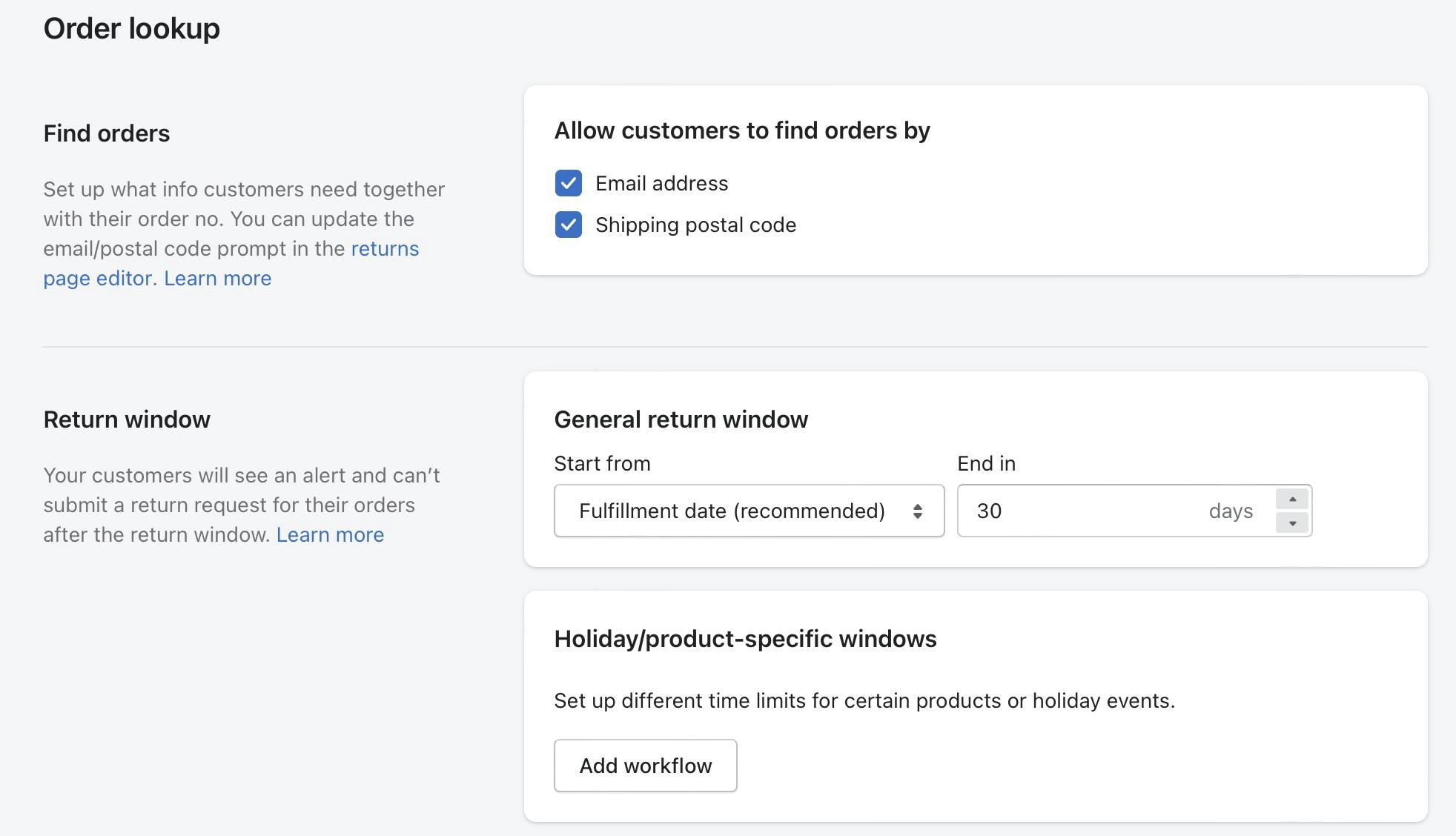Click the Order lookup page heading

tap(131, 28)
